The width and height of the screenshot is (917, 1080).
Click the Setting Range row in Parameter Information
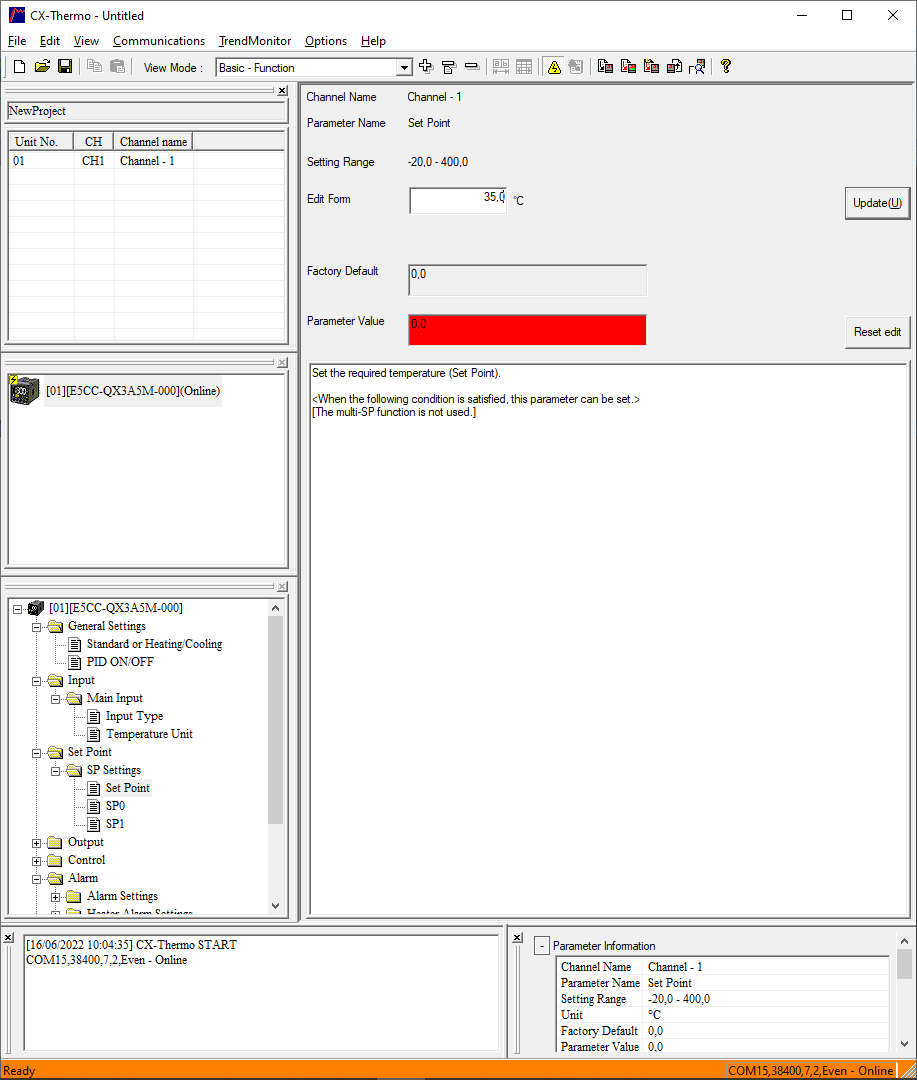click(722, 999)
